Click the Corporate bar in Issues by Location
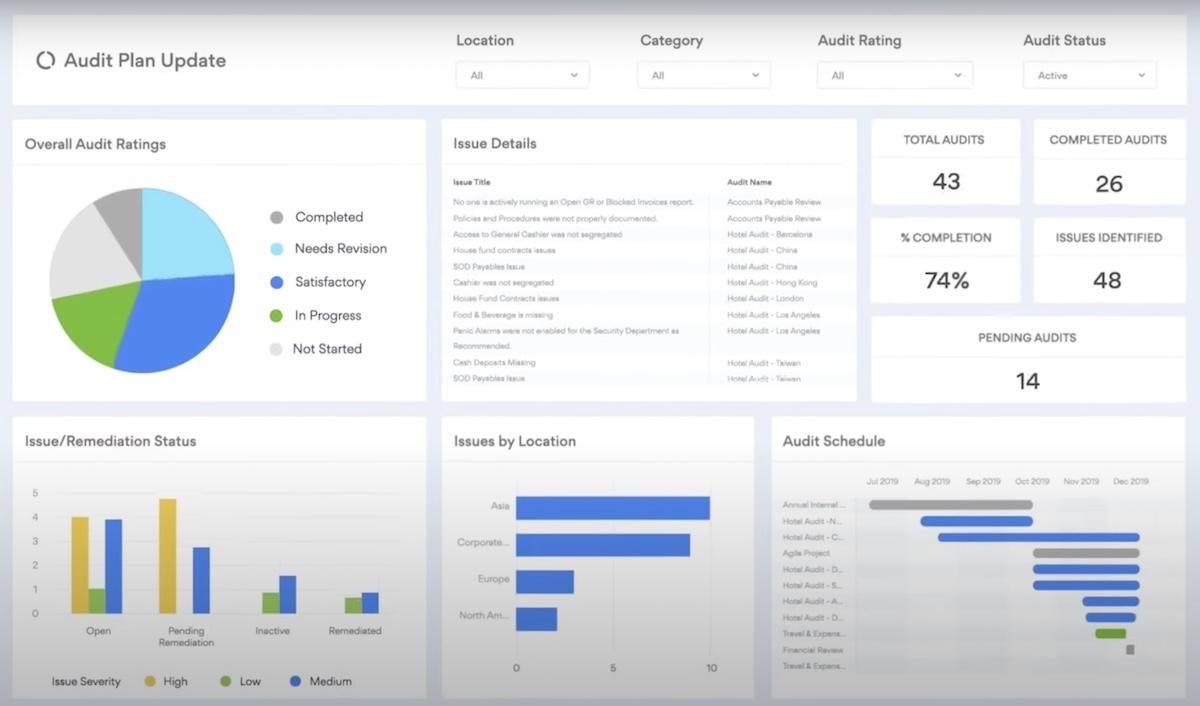 603,545
